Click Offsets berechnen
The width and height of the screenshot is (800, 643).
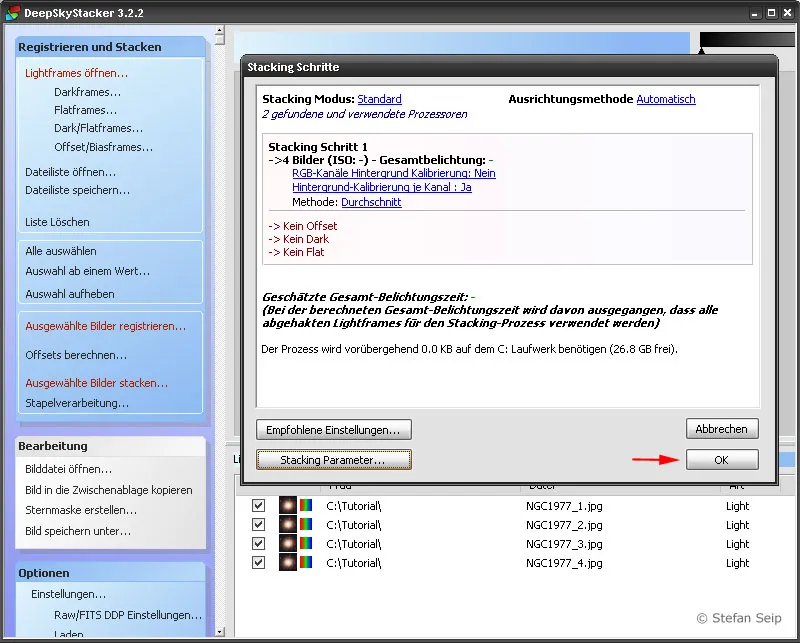[x=76, y=355]
